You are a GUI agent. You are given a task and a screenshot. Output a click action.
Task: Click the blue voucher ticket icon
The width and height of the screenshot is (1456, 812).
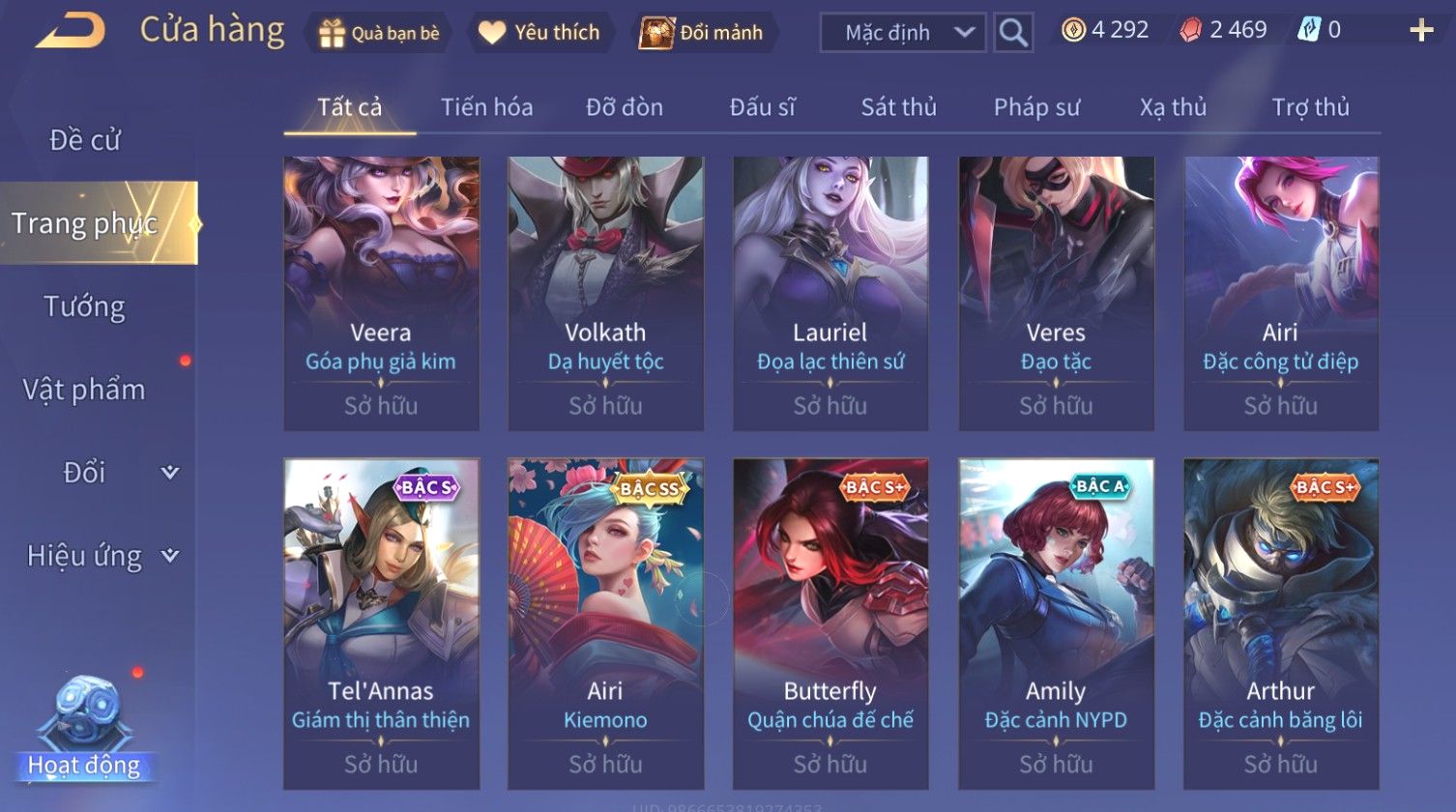click(1308, 30)
